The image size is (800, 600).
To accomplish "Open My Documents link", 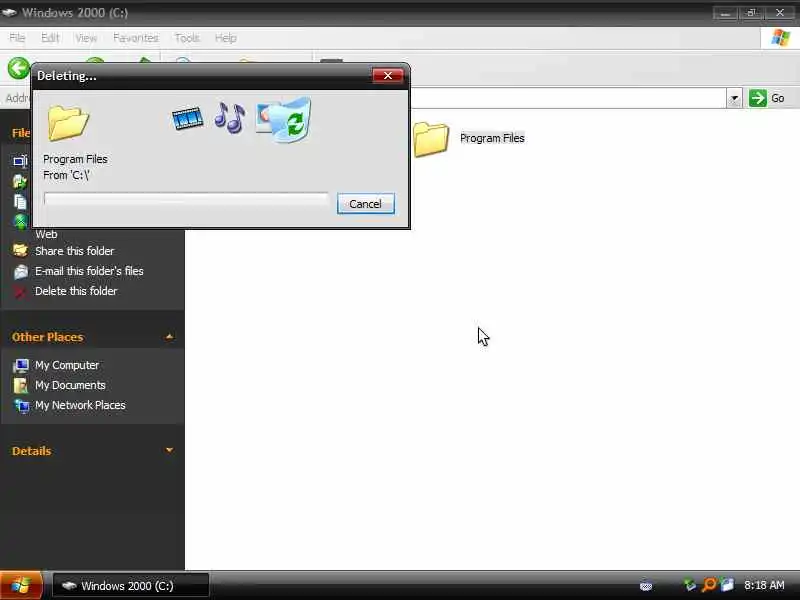I will tap(70, 385).
